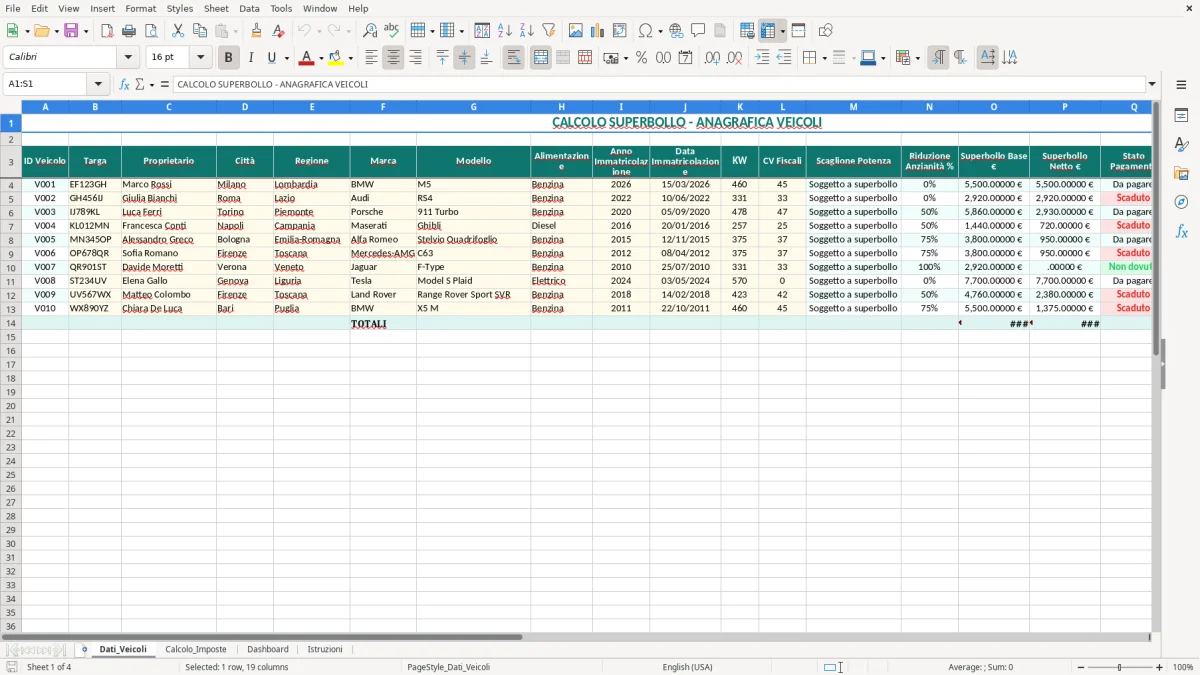
Task: Click row header 10
Action: [11, 267]
